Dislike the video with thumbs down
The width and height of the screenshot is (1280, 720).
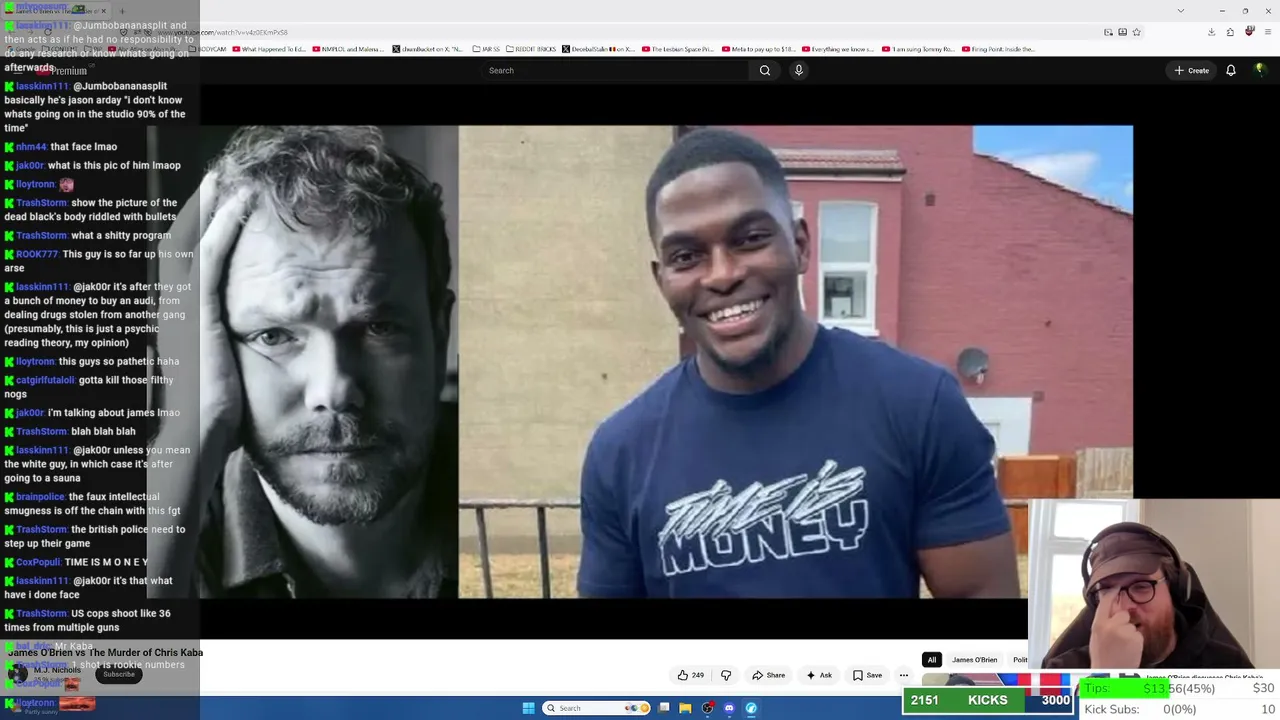click(x=726, y=675)
